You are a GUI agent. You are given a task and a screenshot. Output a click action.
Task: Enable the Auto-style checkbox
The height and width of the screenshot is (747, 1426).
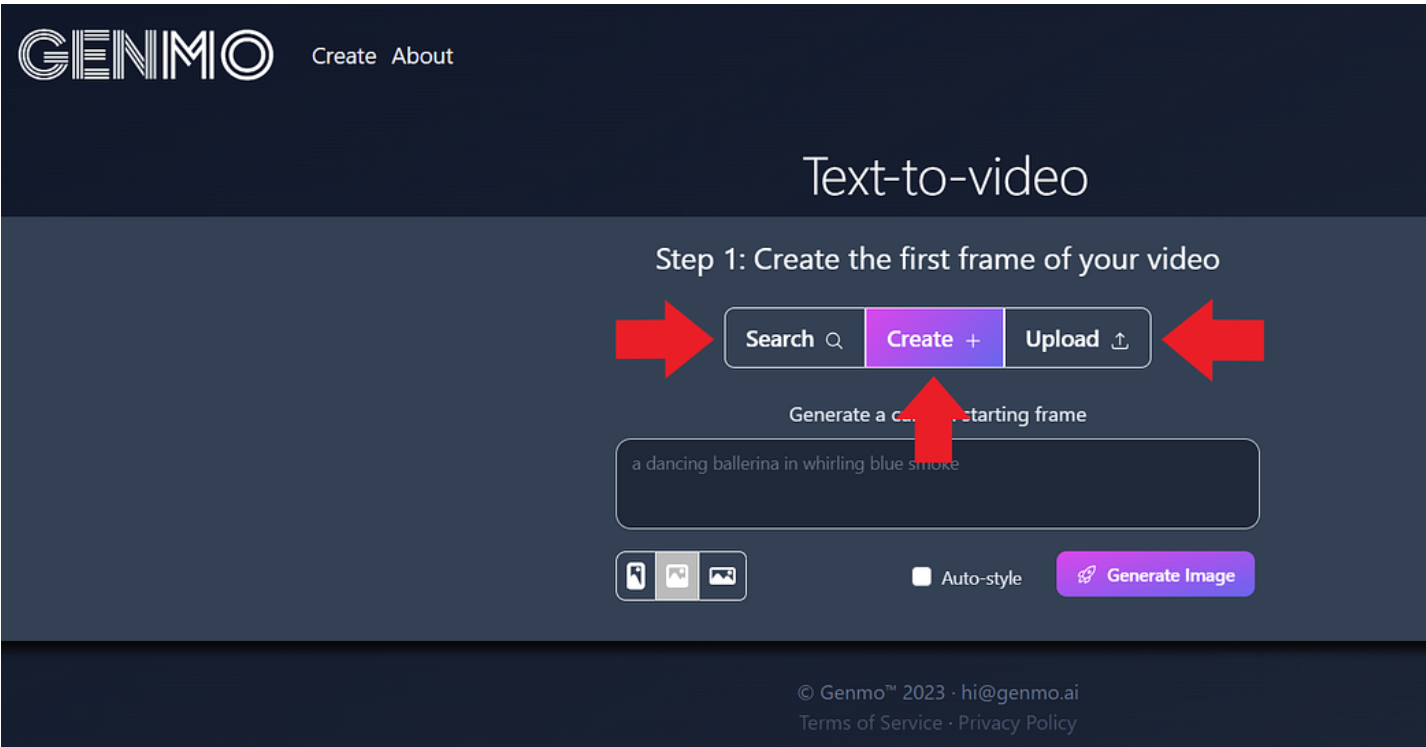pos(922,577)
